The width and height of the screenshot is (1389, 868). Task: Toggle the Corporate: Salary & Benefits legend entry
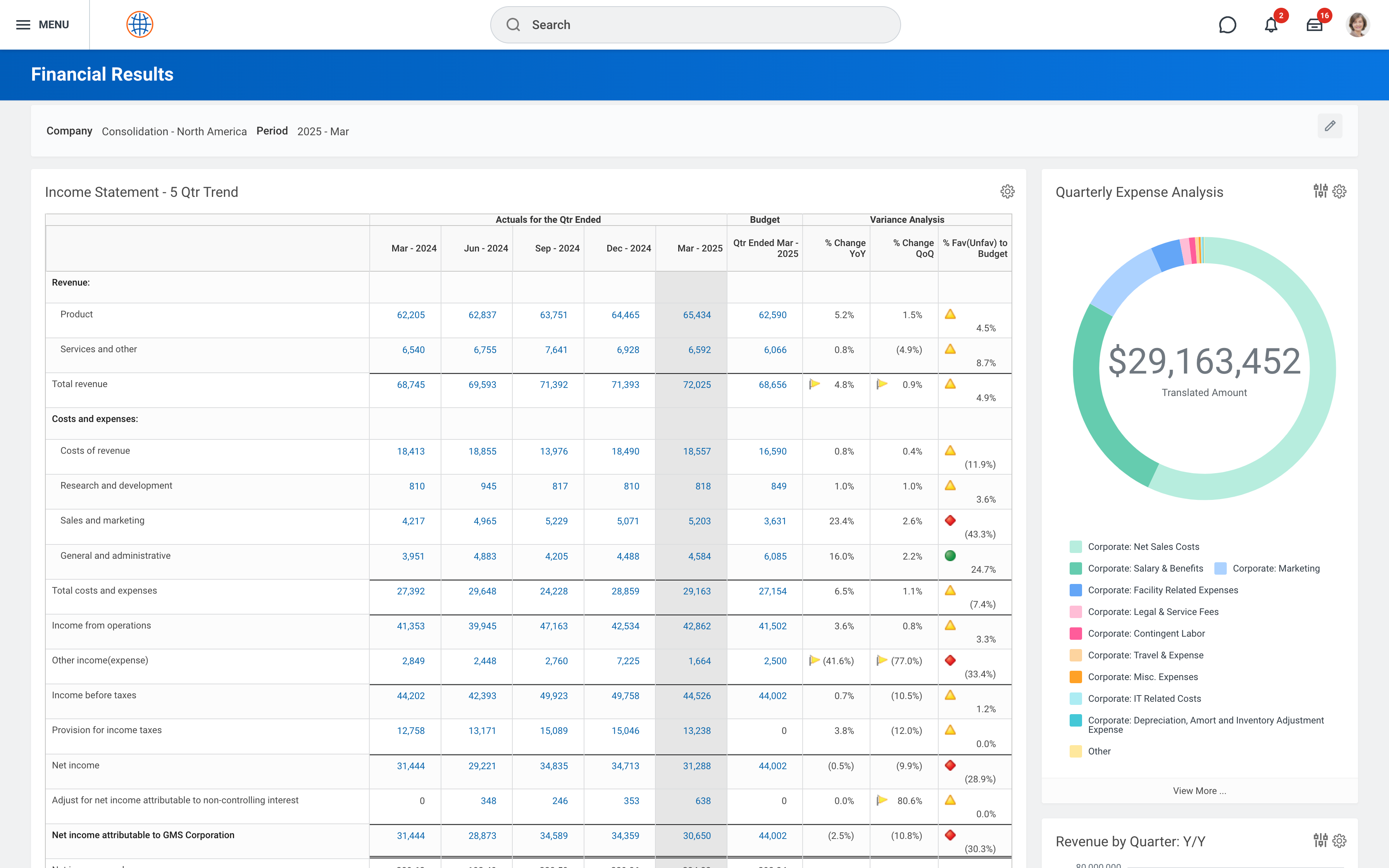pyautogui.click(x=1145, y=568)
